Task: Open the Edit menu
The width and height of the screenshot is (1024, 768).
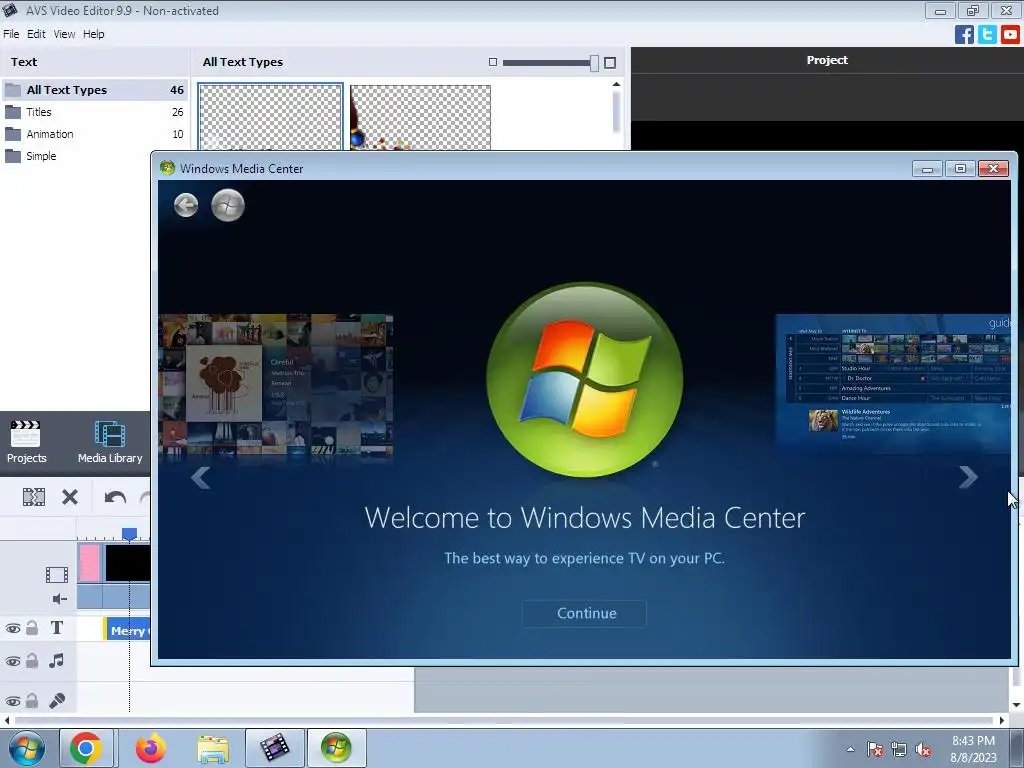Action: click(36, 34)
